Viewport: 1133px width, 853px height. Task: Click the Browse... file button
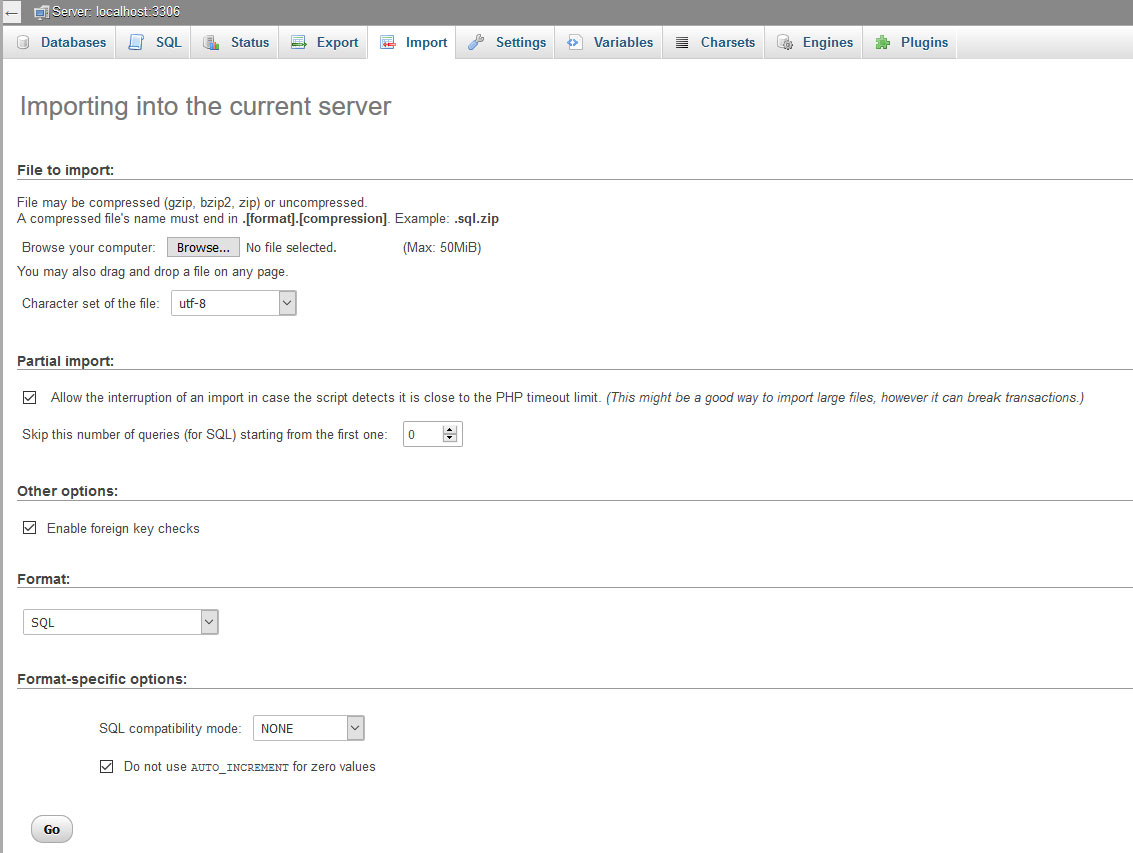pyautogui.click(x=203, y=247)
